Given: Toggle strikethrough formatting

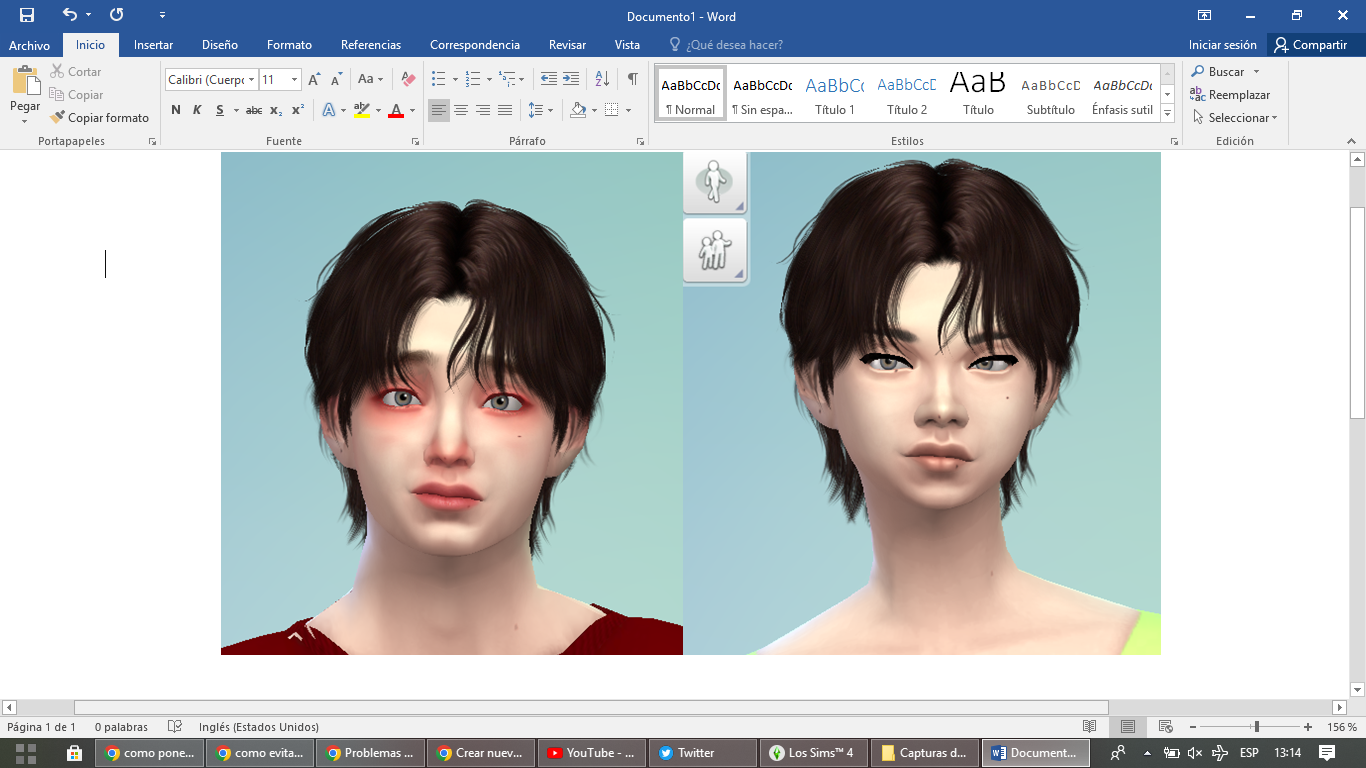Looking at the screenshot, I should (x=254, y=110).
